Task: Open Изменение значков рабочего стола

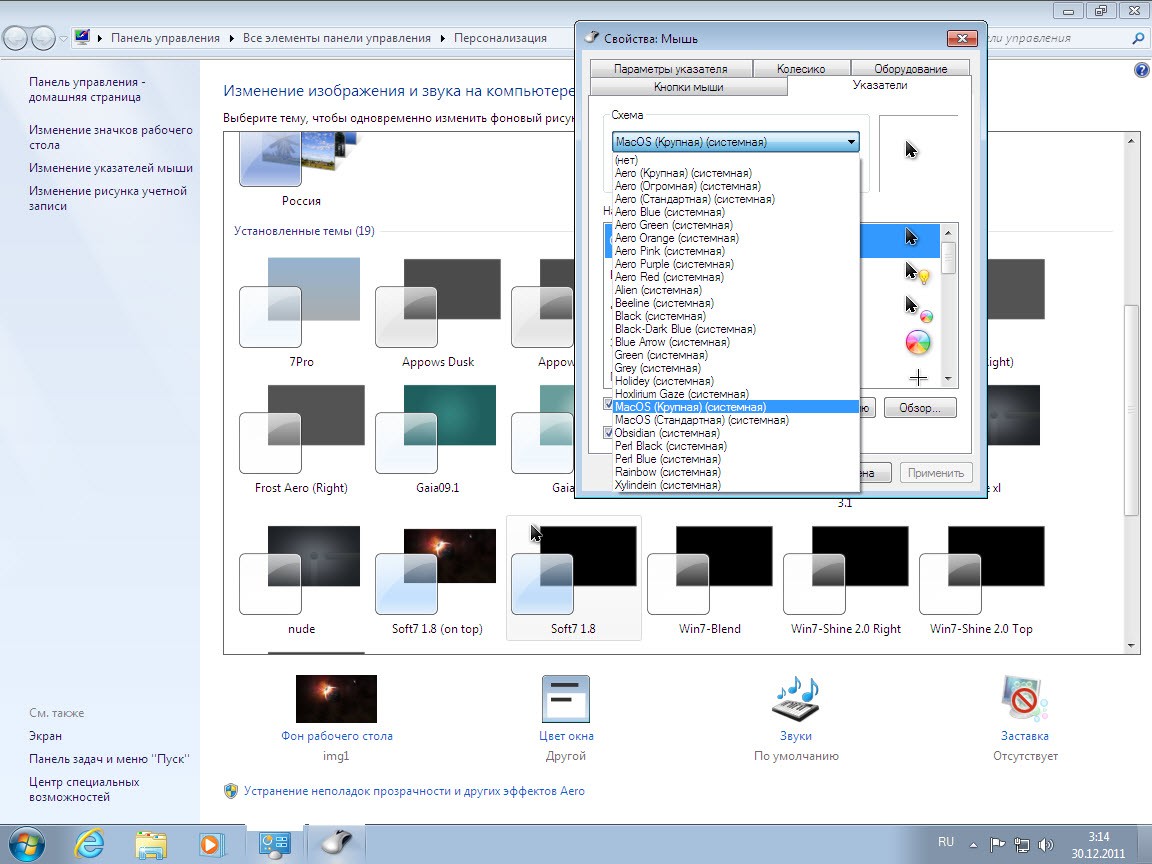Action: 111,137
